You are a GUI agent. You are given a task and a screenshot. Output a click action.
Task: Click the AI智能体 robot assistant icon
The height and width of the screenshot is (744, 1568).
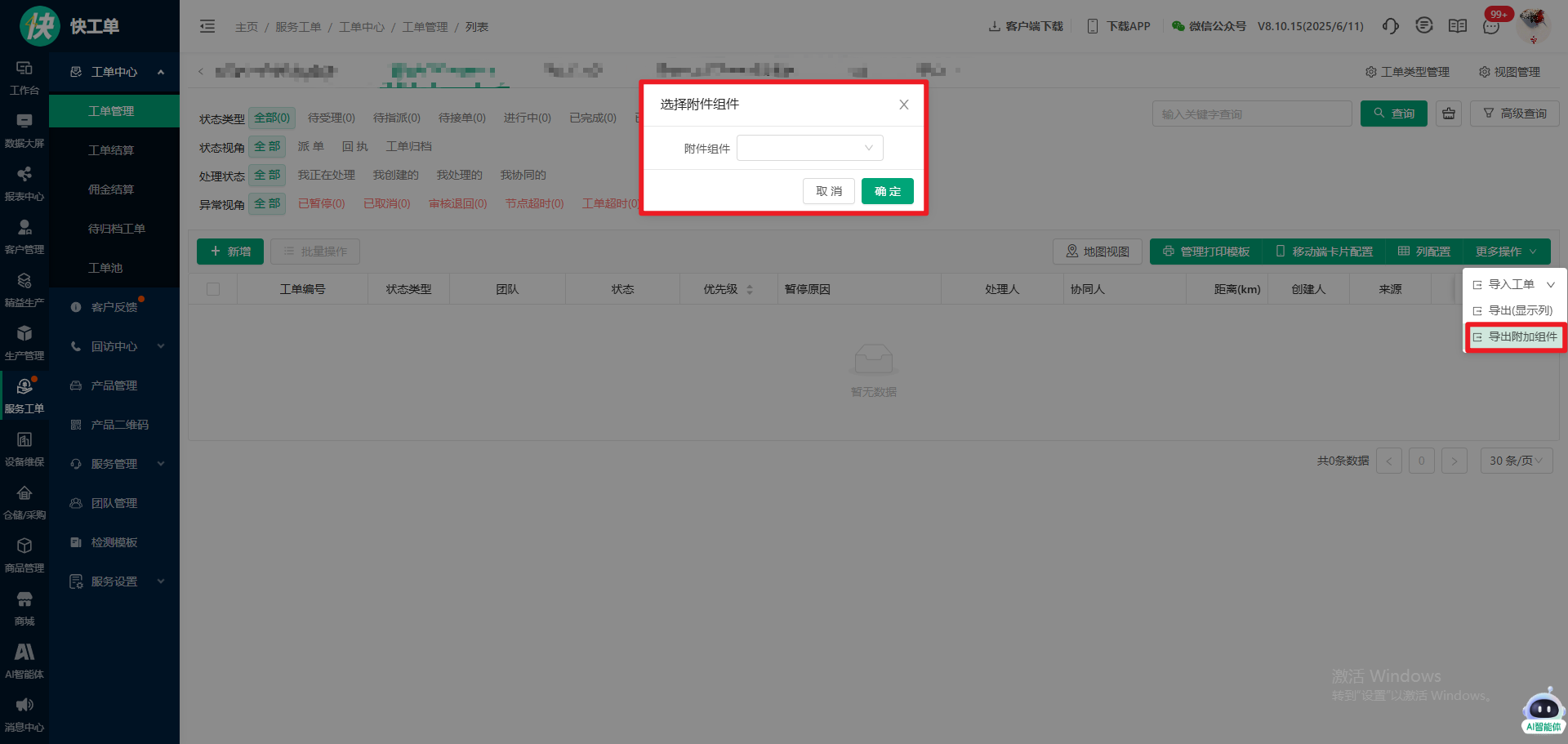[1543, 711]
